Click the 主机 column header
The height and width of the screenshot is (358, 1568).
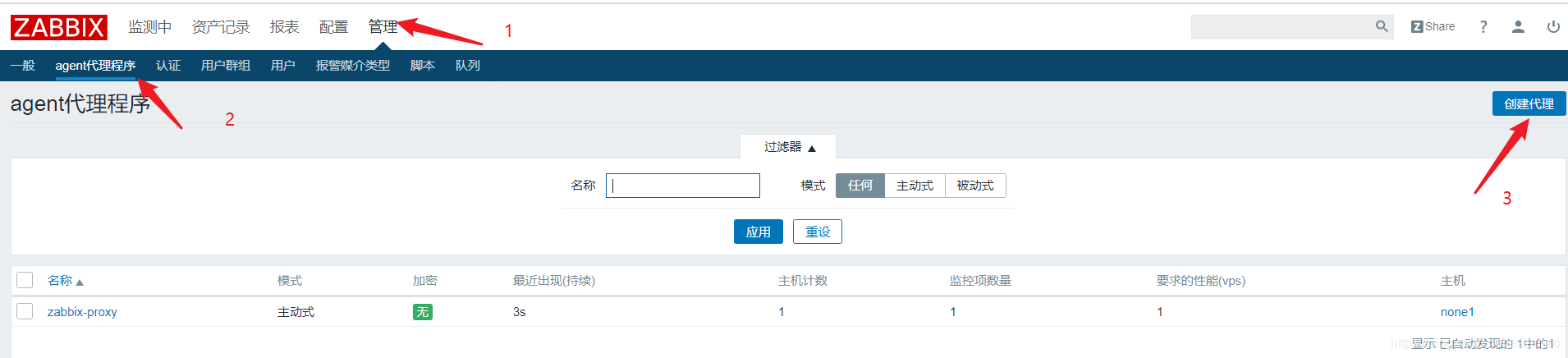click(1453, 281)
